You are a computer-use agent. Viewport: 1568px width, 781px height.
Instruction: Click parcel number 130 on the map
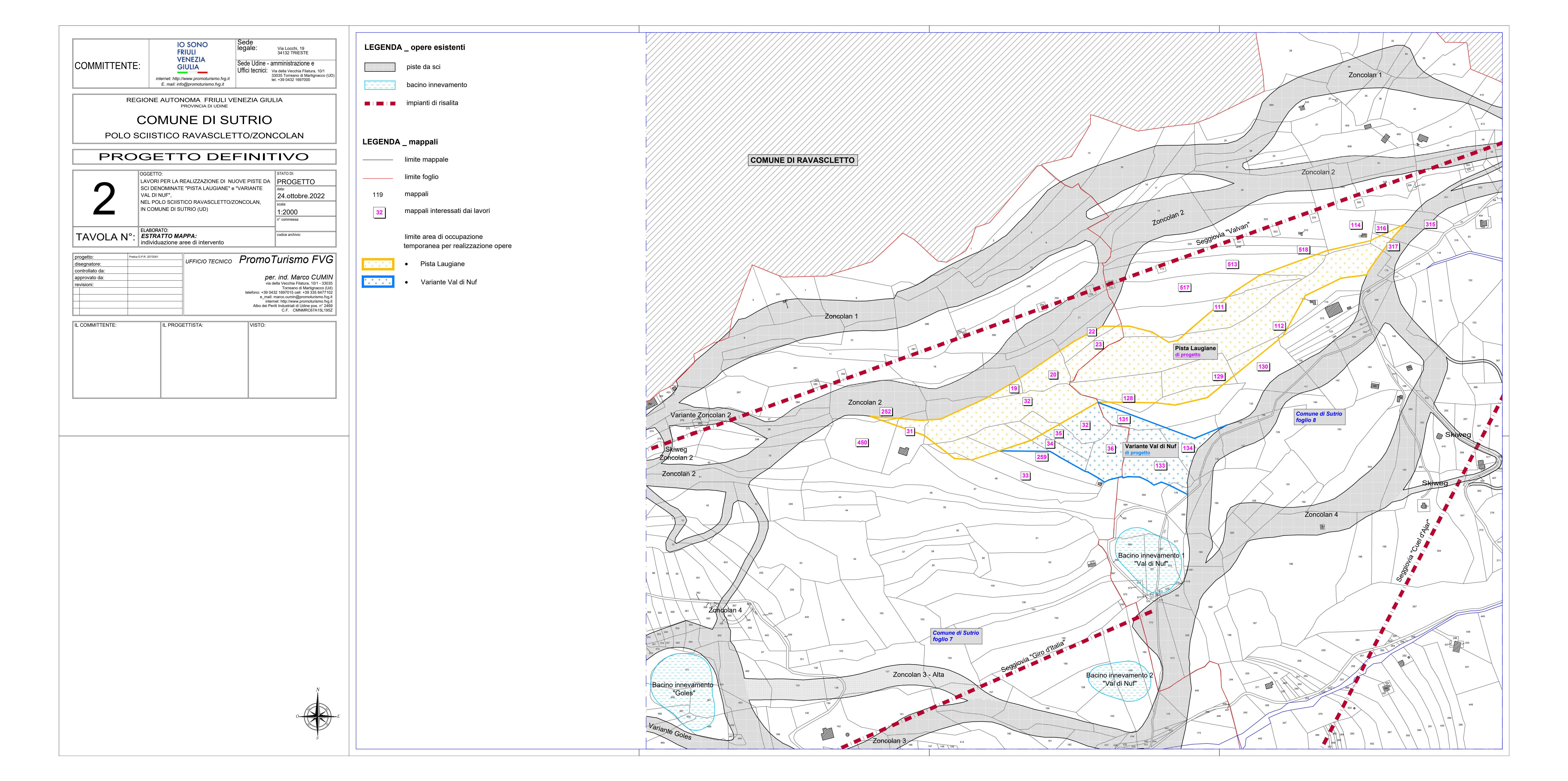click(x=1263, y=367)
